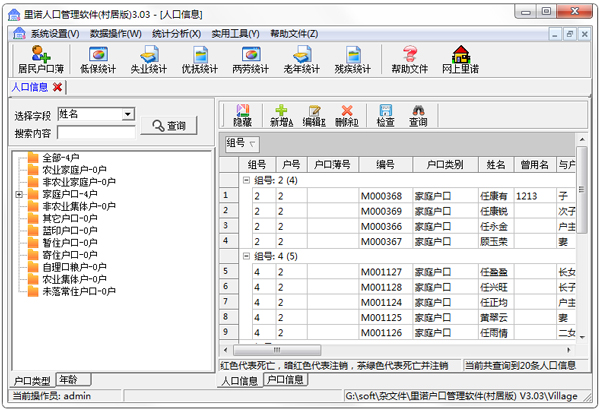Close the 人口信息 tab with red X
Screen dimensions: 600x411
[57, 87]
